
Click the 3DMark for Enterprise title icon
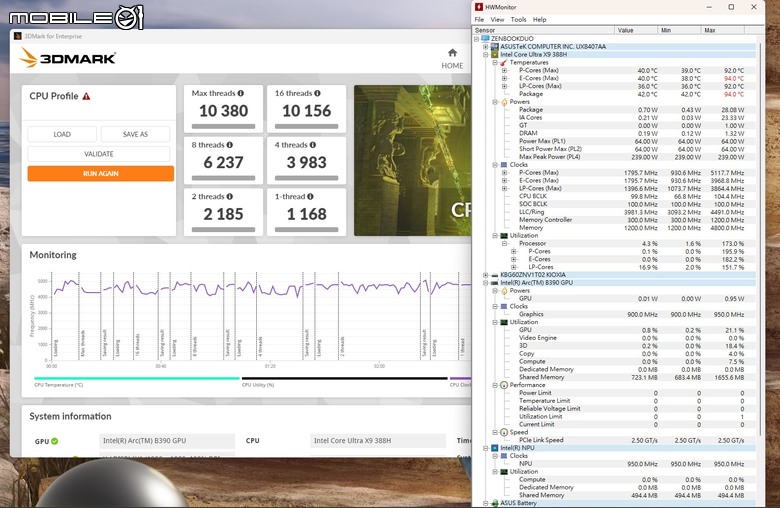pyautogui.click(x=18, y=36)
